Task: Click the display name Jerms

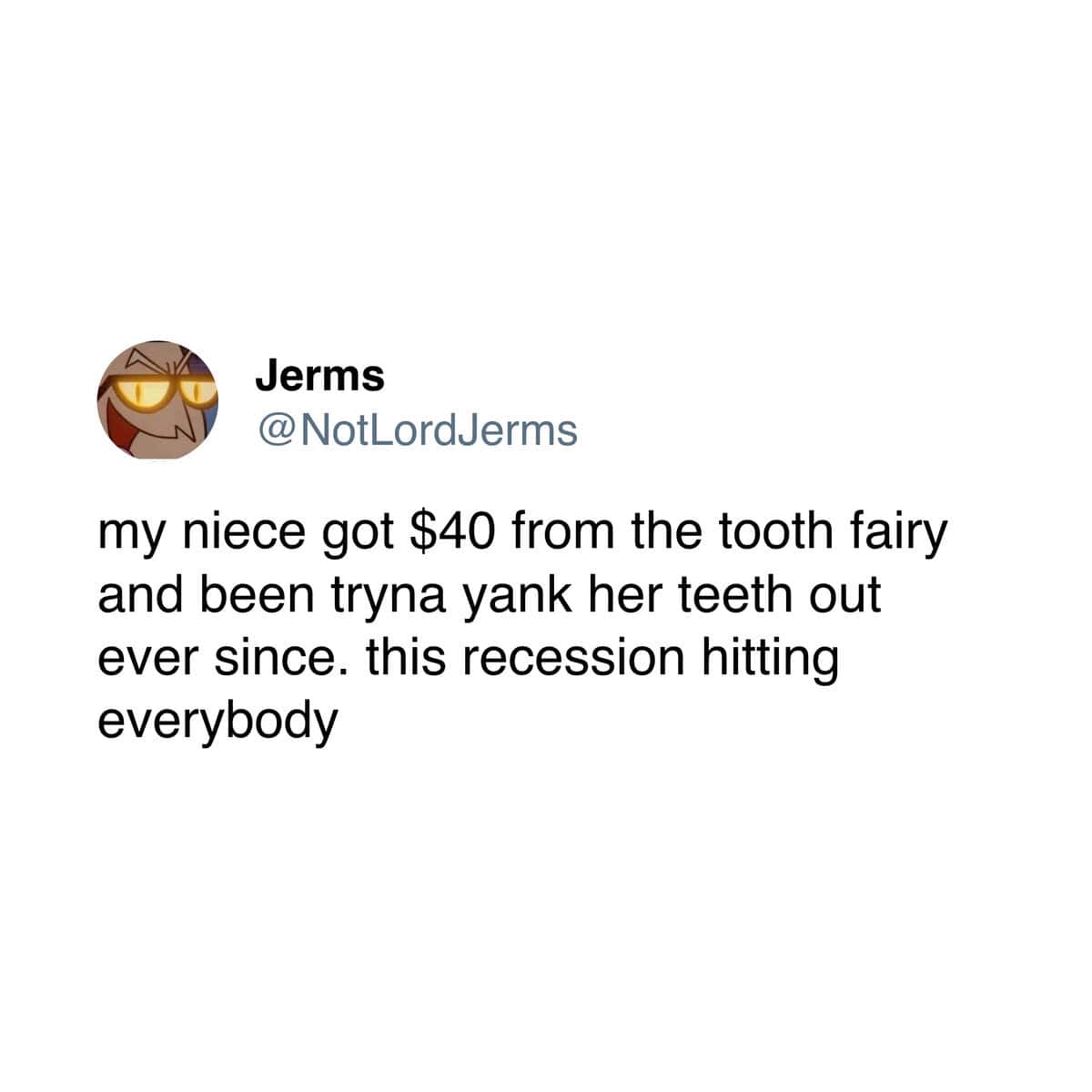Action: [320, 375]
